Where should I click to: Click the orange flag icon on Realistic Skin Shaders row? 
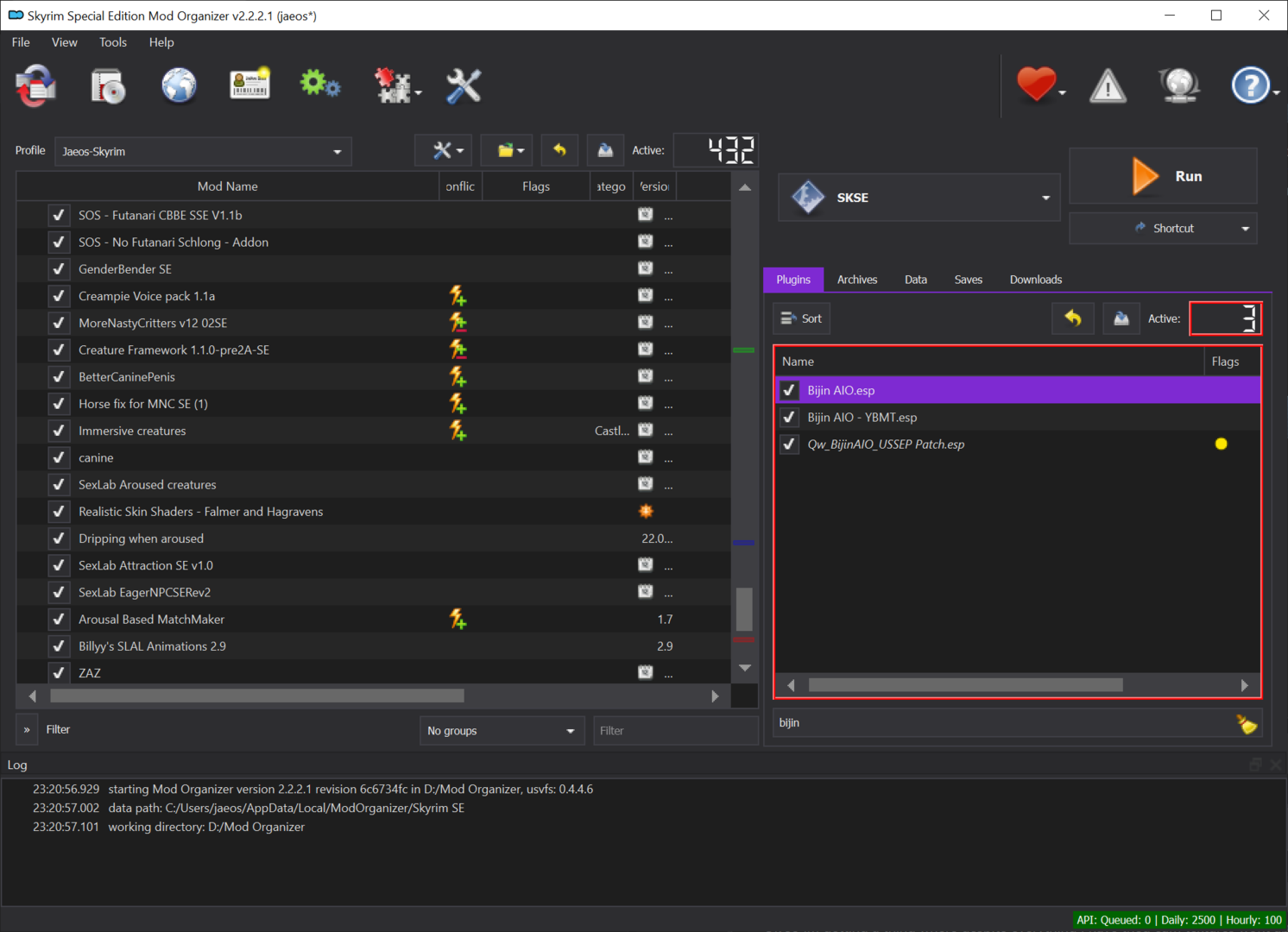pyautogui.click(x=646, y=511)
